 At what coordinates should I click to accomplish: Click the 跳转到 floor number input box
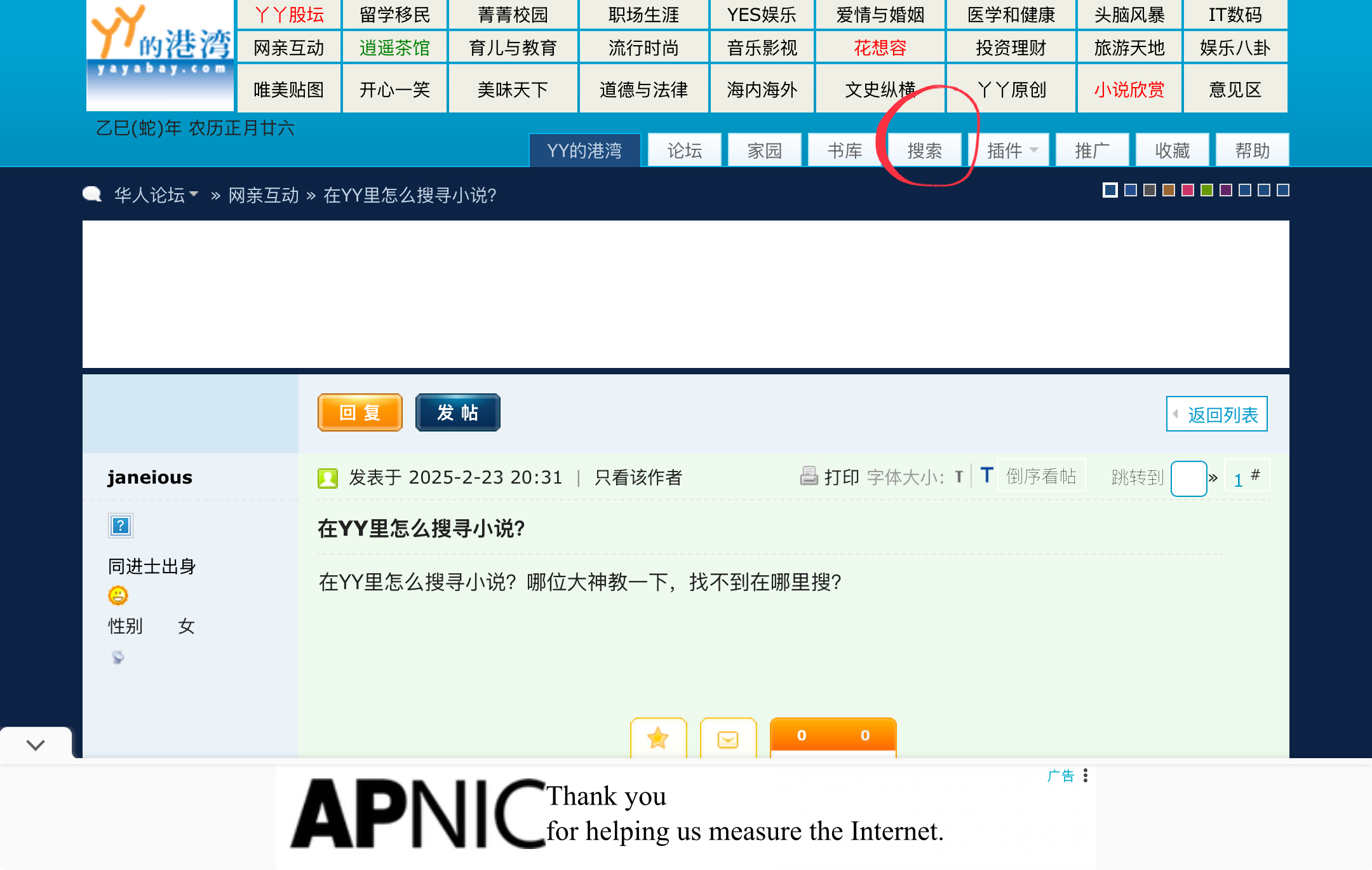[1188, 478]
